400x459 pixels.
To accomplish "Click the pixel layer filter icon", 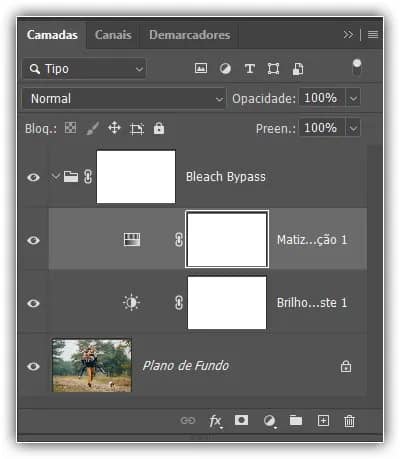I will [x=201, y=69].
